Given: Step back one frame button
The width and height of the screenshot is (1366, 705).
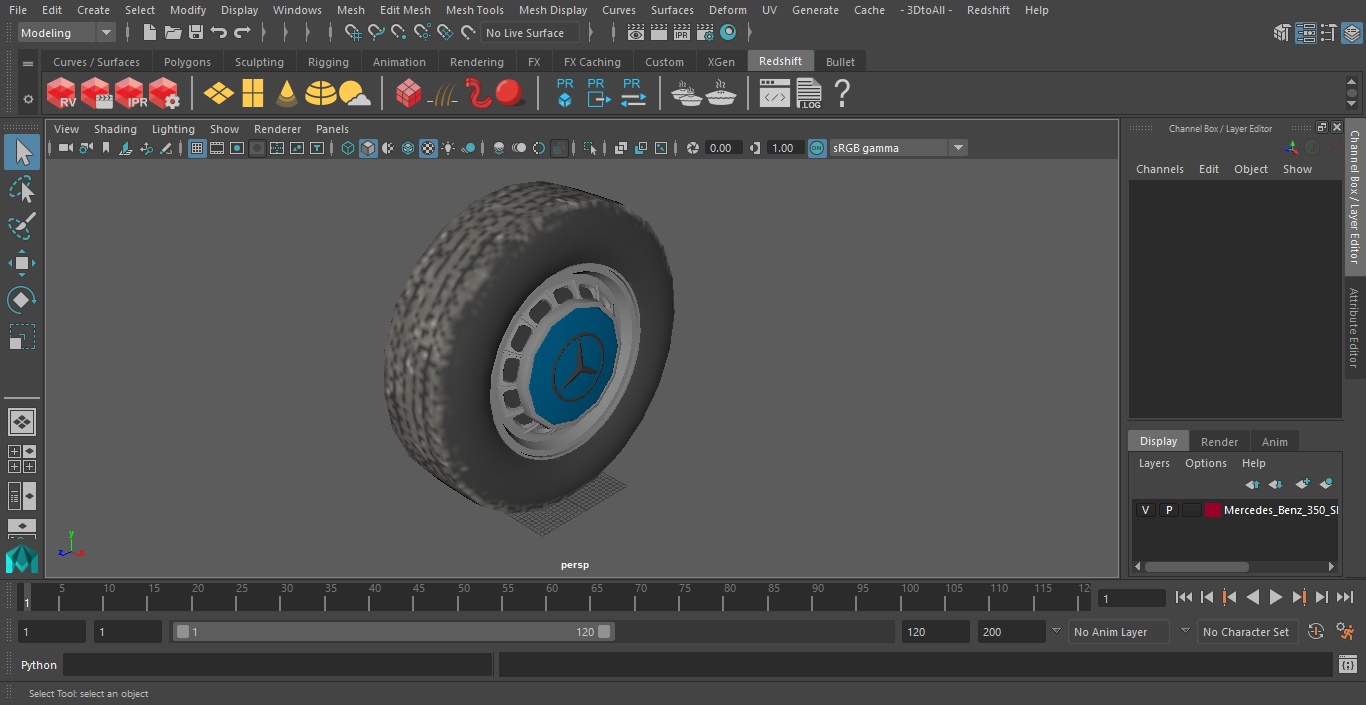Looking at the screenshot, I should [x=1206, y=597].
